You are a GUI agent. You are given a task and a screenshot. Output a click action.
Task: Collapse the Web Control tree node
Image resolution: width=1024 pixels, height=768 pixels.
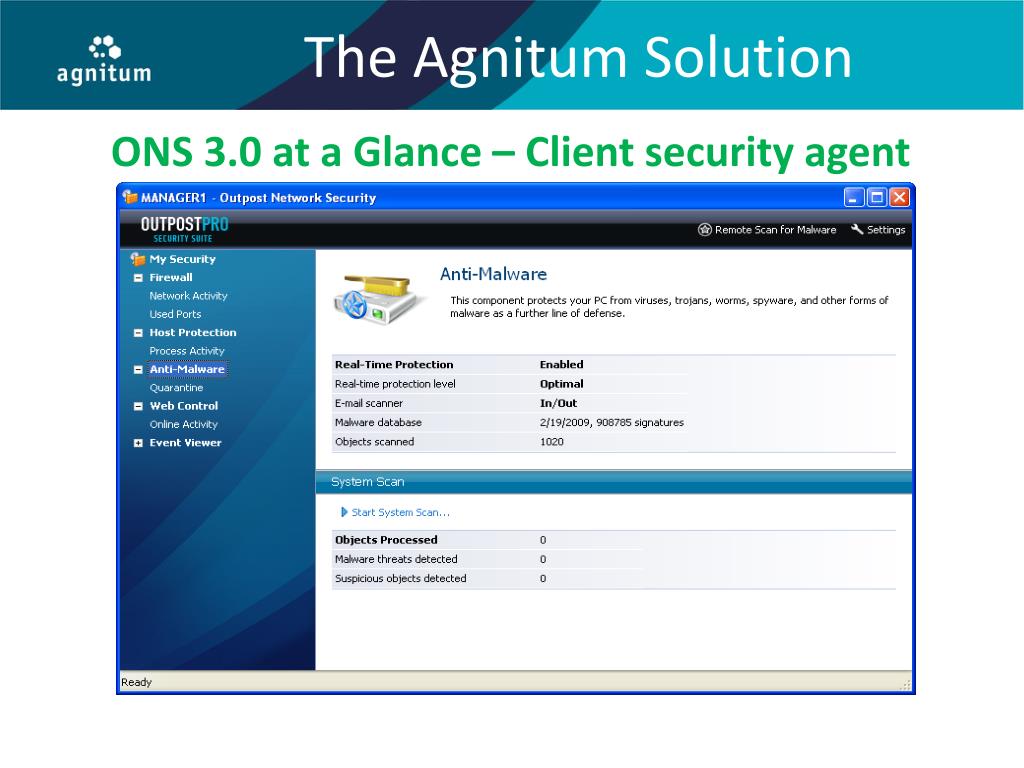138,406
